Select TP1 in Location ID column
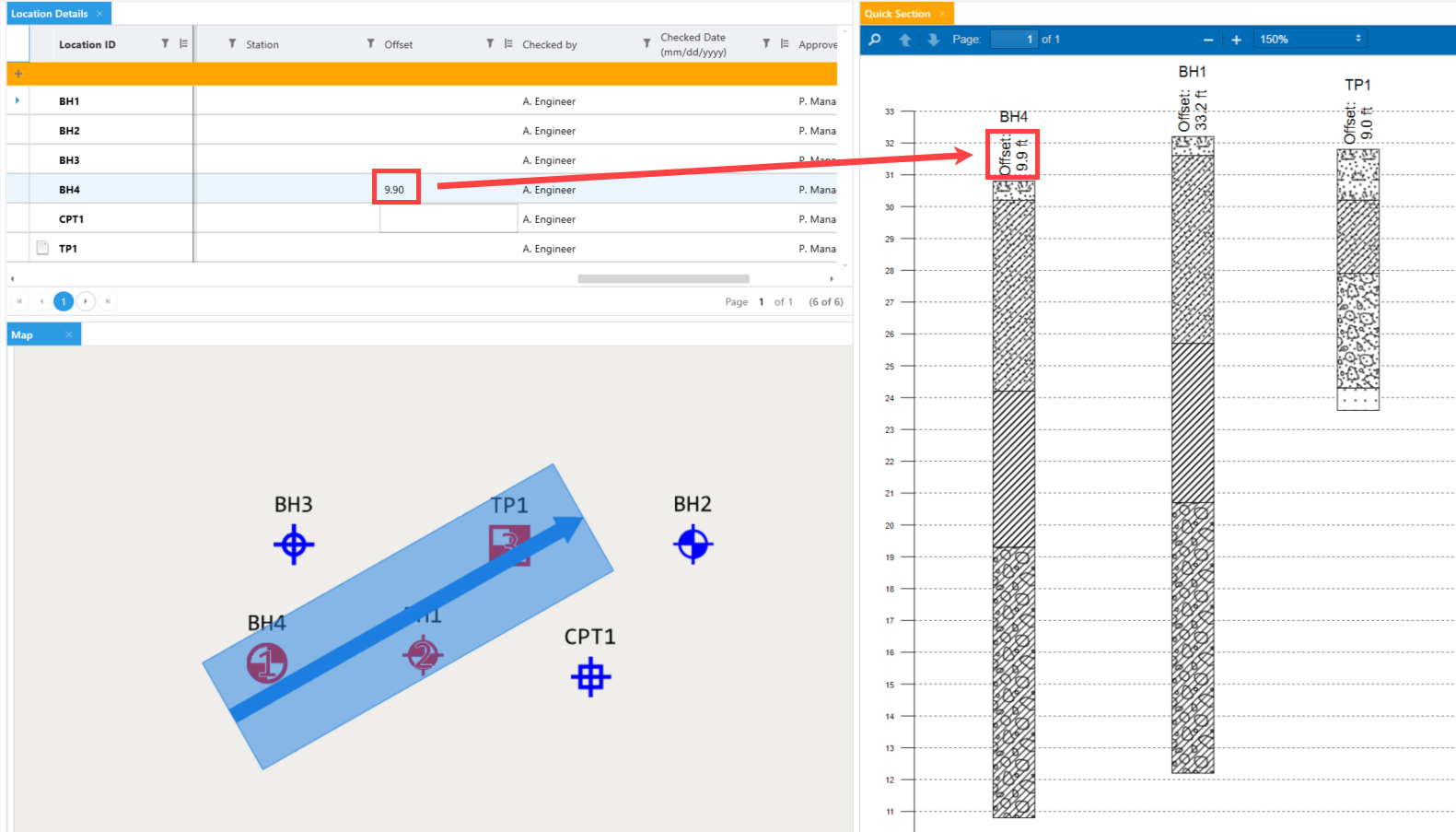1456x832 pixels. pos(68,249)
